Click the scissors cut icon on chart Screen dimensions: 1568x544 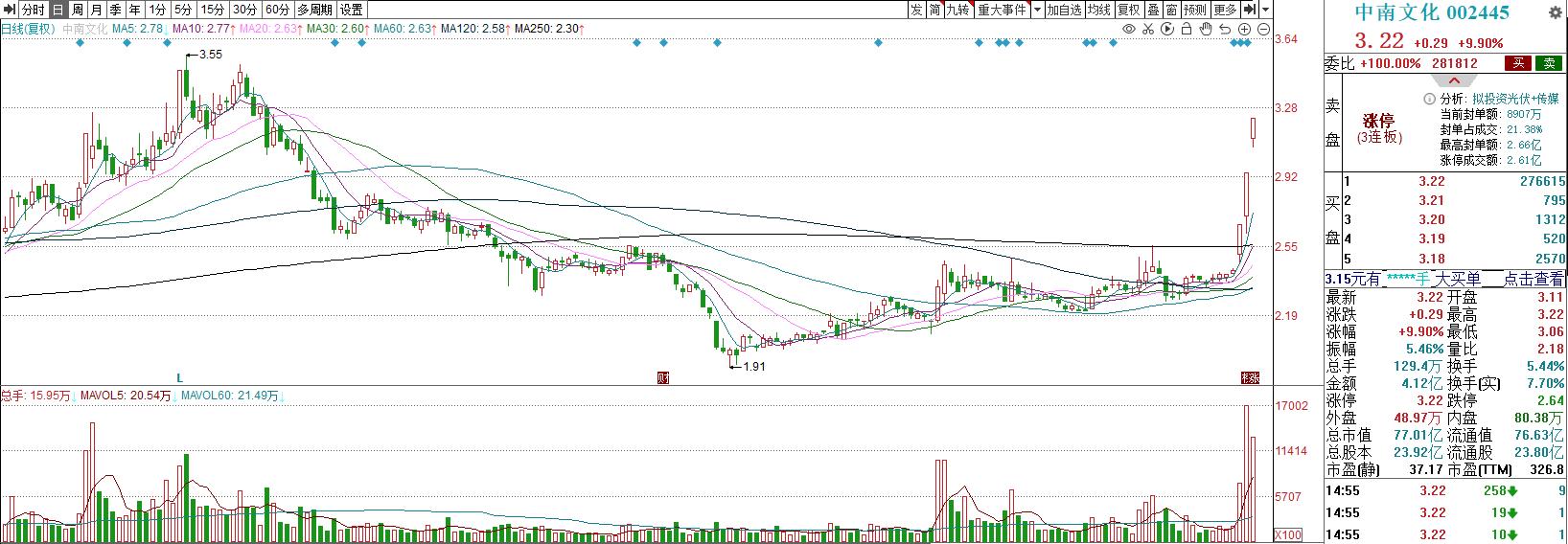coord(1148,30)
